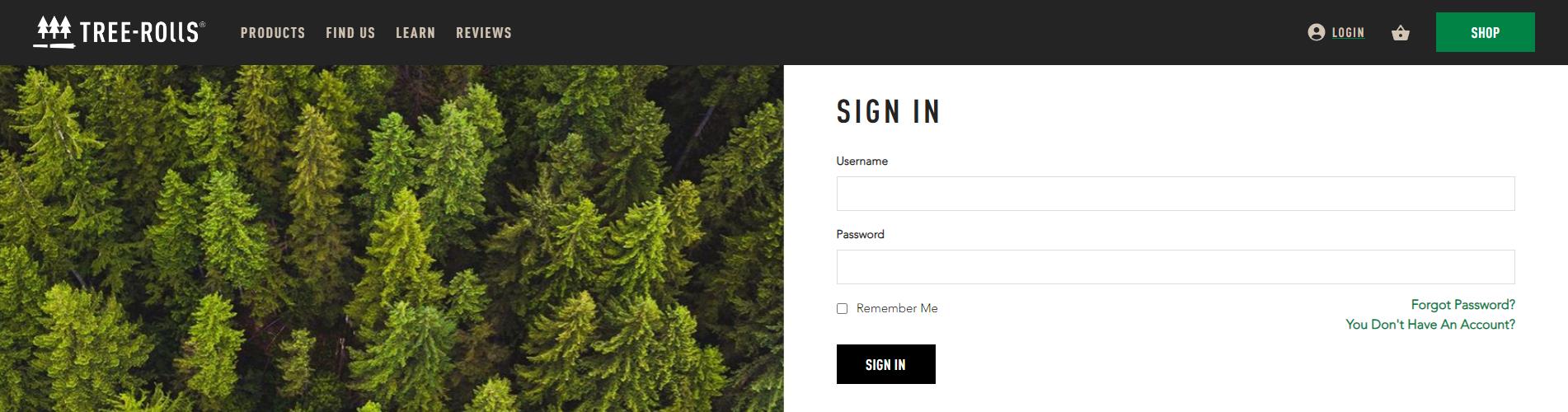
Task: Open the Forgot Password link
Action: click(1462, 305)
